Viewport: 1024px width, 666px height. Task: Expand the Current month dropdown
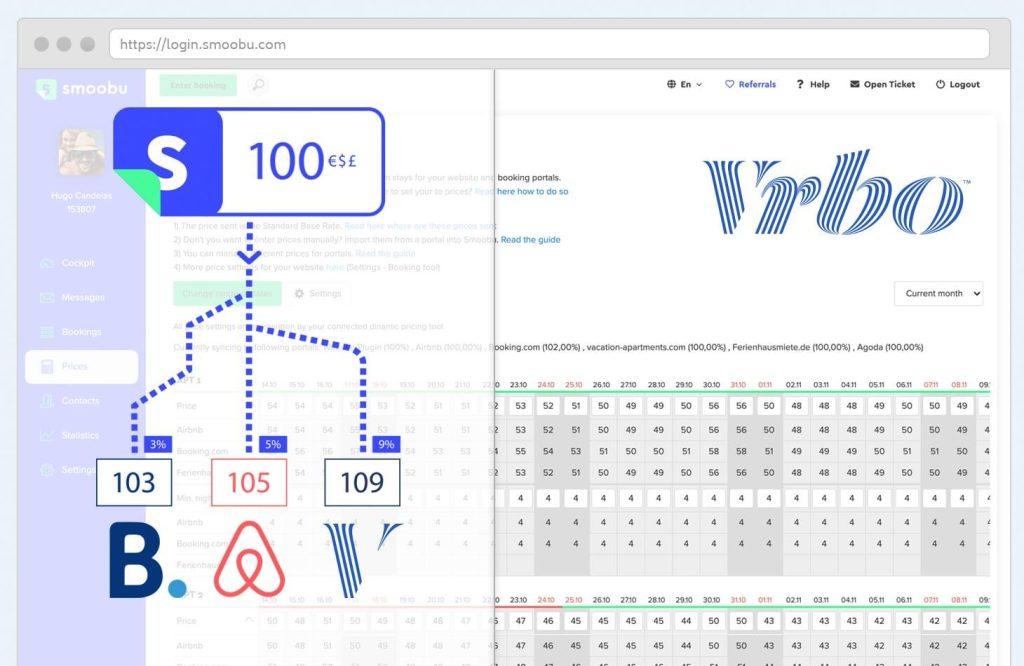[938, 293]
